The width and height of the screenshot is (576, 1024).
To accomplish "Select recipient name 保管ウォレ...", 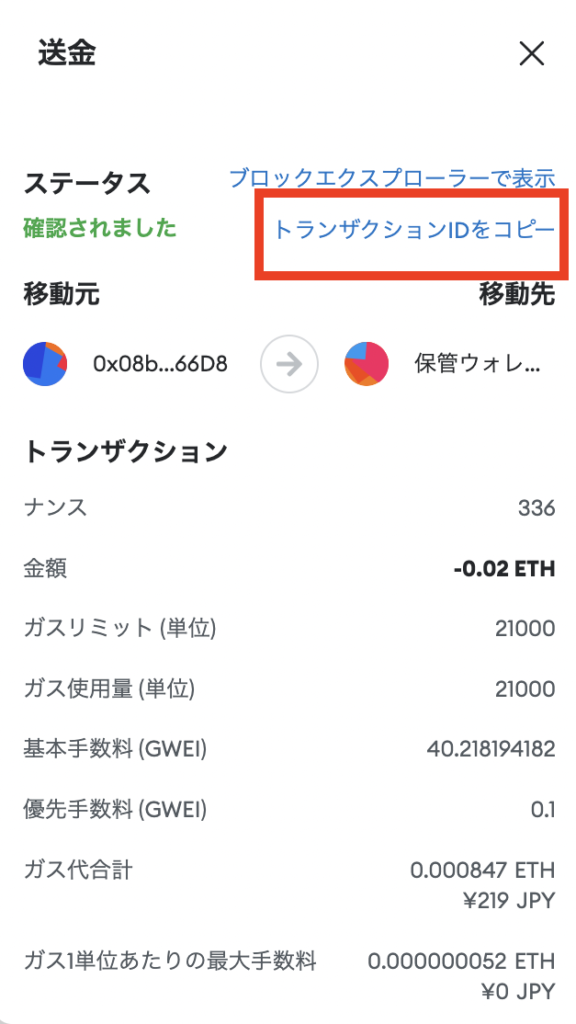I will coord(477,364).
